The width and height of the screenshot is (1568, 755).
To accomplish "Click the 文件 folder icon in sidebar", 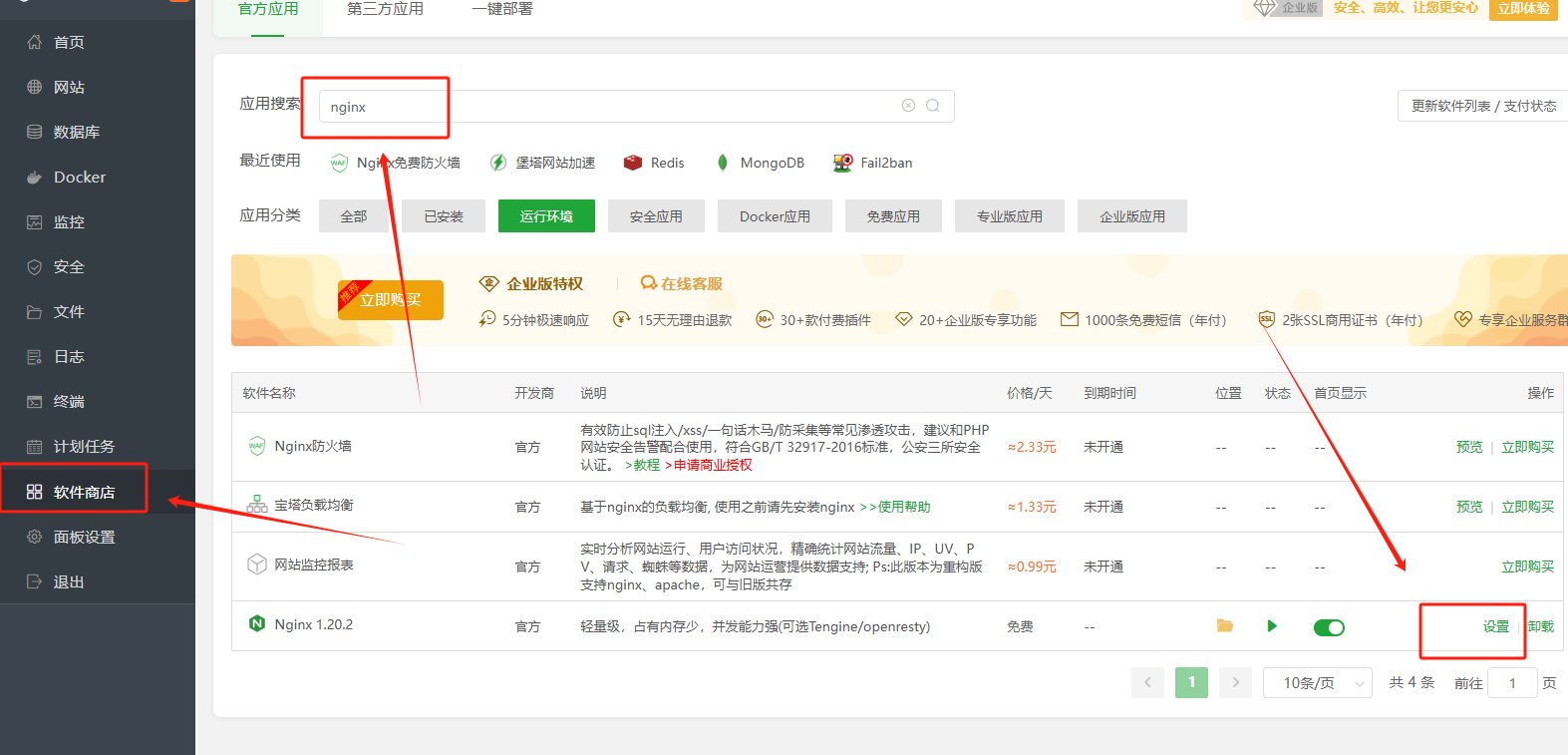I will tap(34, 311).
